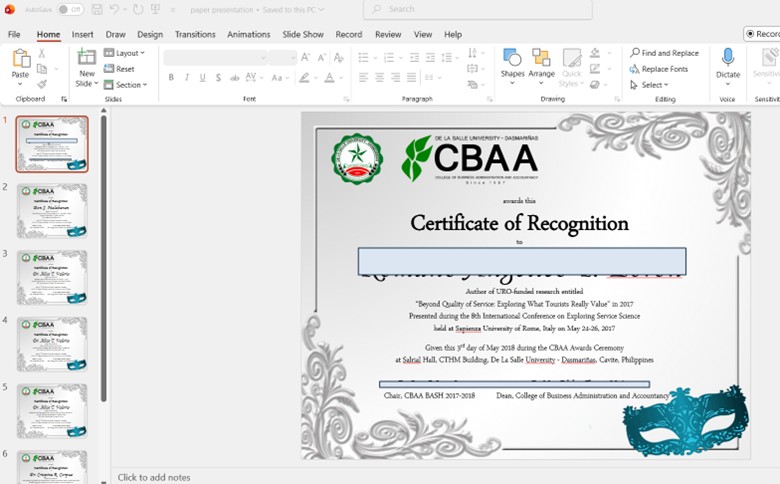Toggle Align Right paragraph
The width and height of the screenshot is (780, 484).
coord(395,78)
